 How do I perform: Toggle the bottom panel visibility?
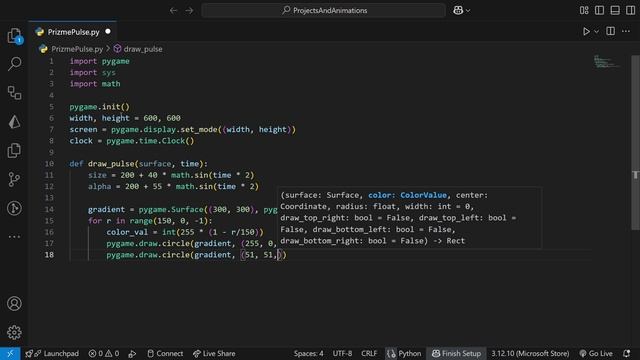[x=615, y=10]
